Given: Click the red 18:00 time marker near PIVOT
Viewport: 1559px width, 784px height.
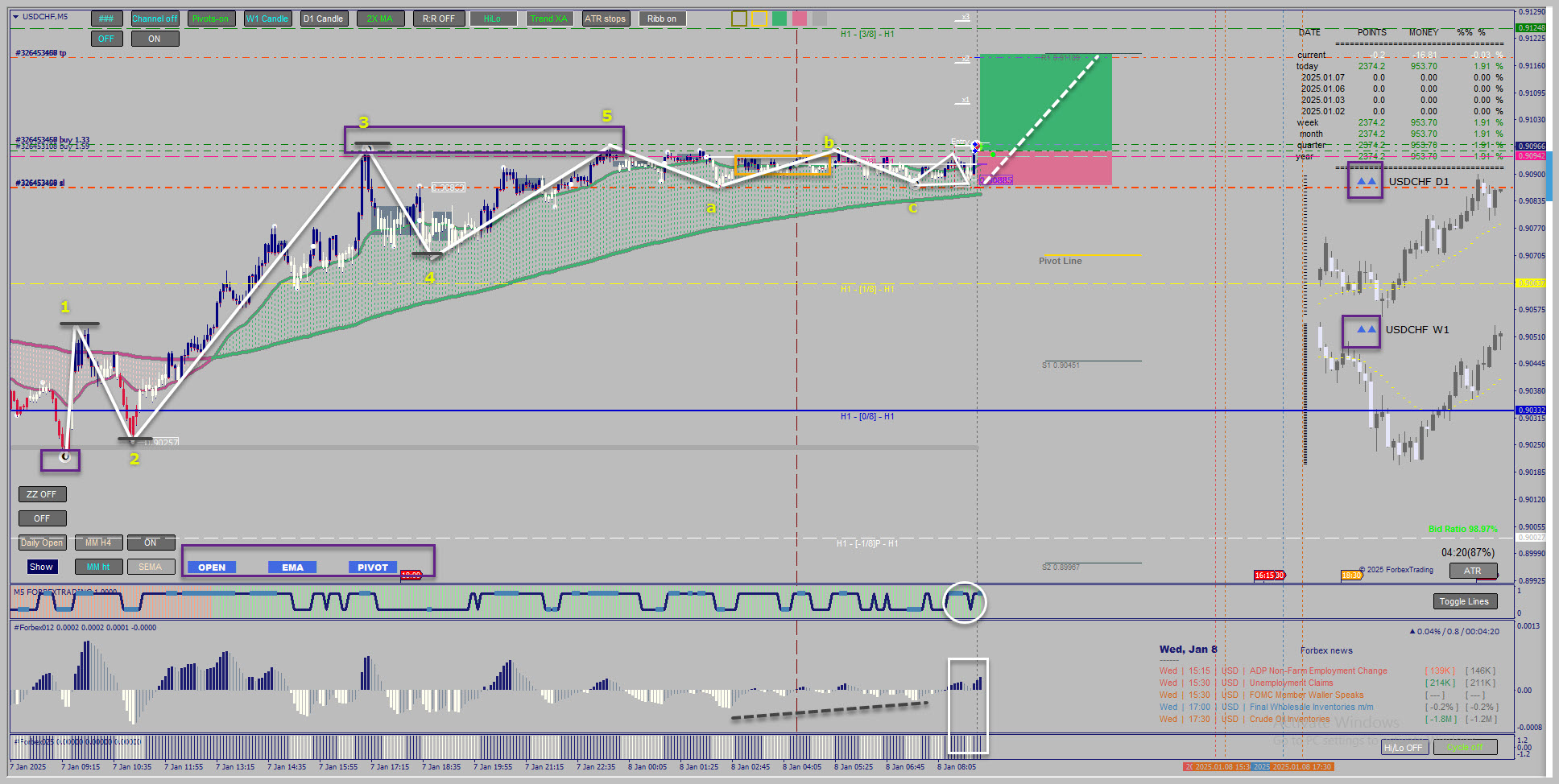Looking at the screenshot, I should tap(411, 575).
